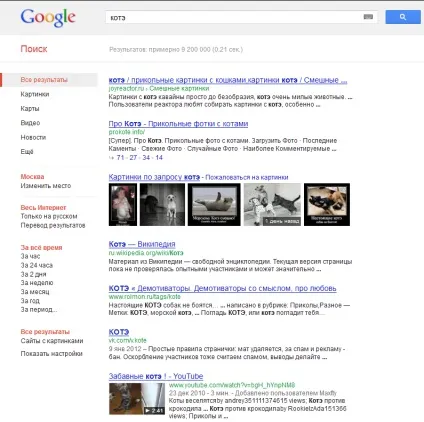Open За период... custom date range

39,310
